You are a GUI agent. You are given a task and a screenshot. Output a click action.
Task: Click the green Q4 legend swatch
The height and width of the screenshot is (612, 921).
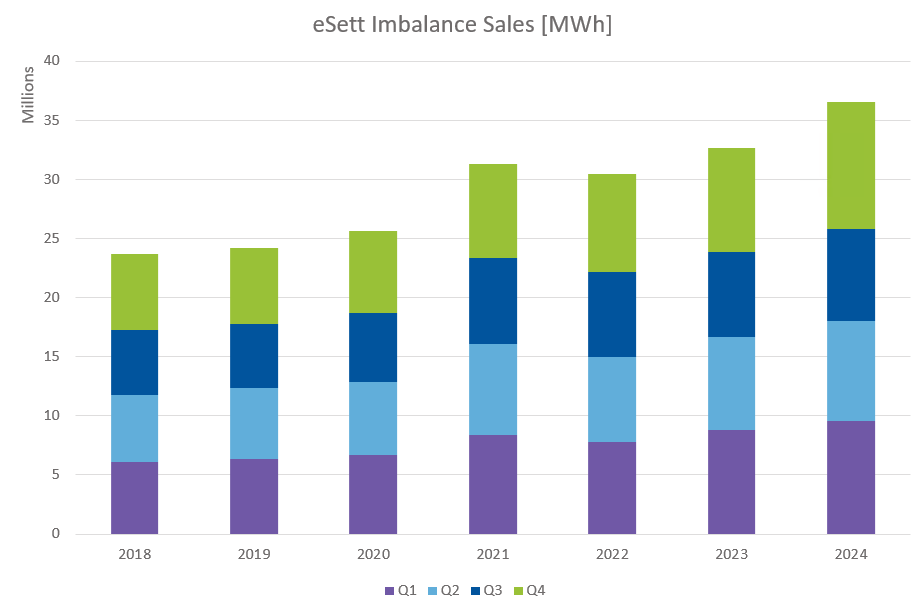click(519, 591)
